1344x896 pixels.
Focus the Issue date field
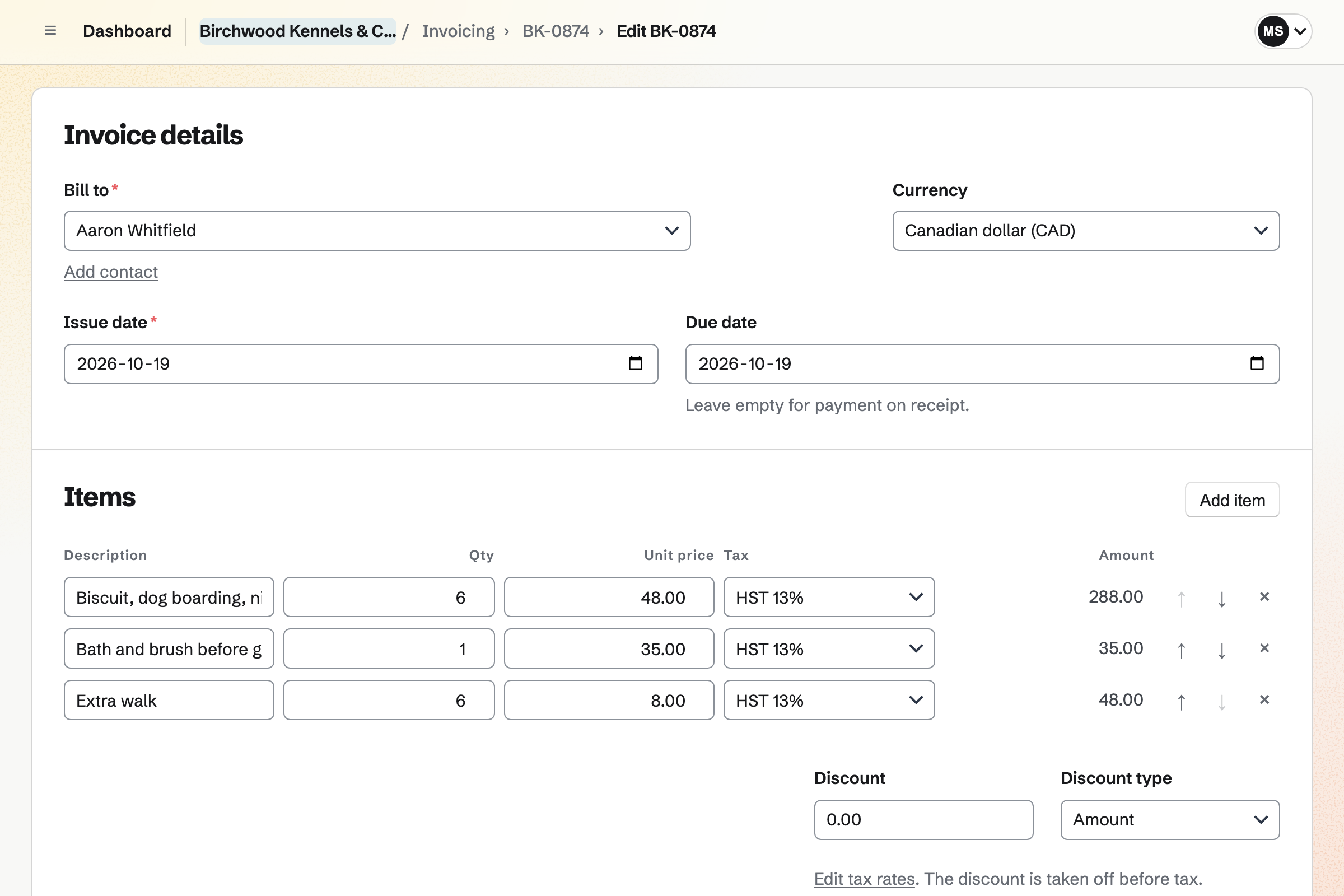tap(361, 364)
